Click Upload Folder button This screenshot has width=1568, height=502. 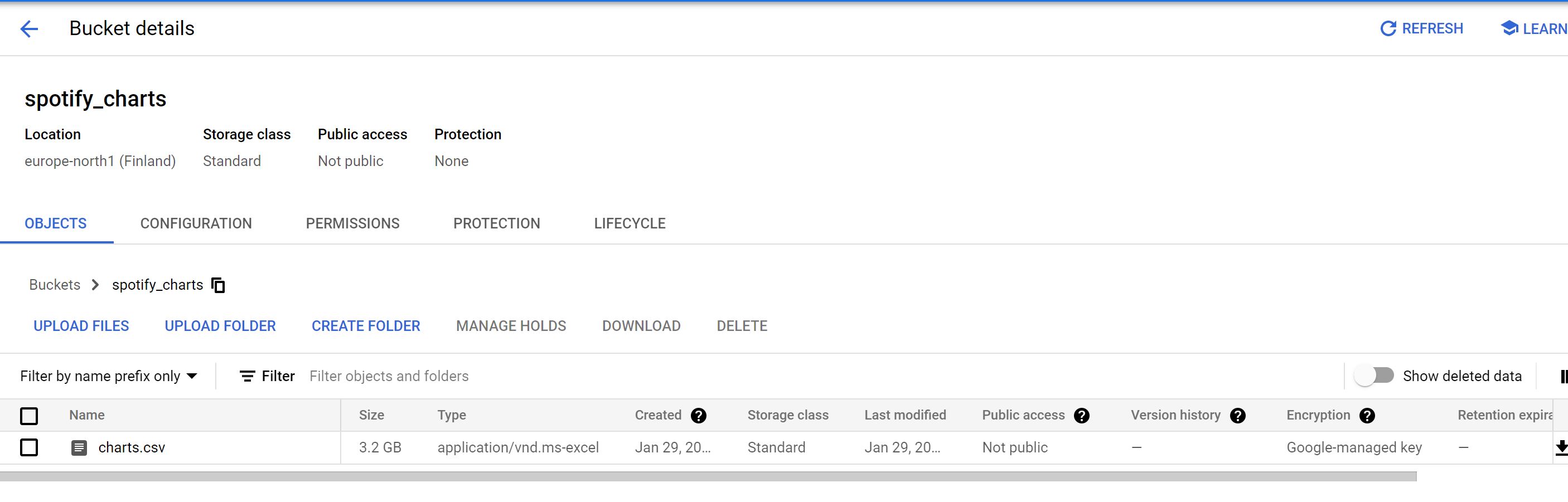tap(220, 326)
